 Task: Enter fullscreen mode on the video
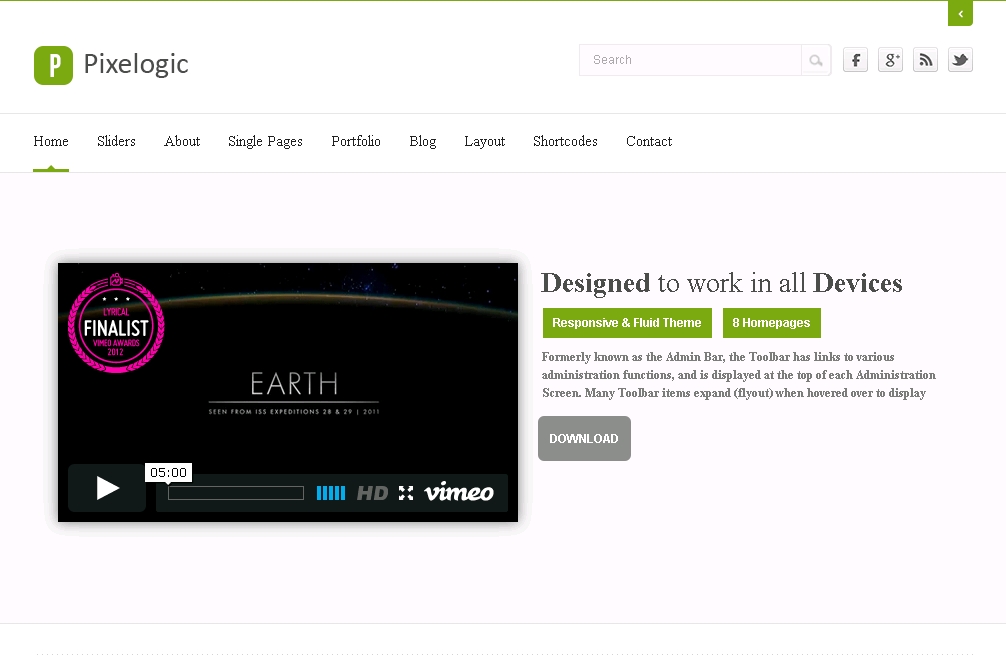pyautogui.click(x=406, y=493)
